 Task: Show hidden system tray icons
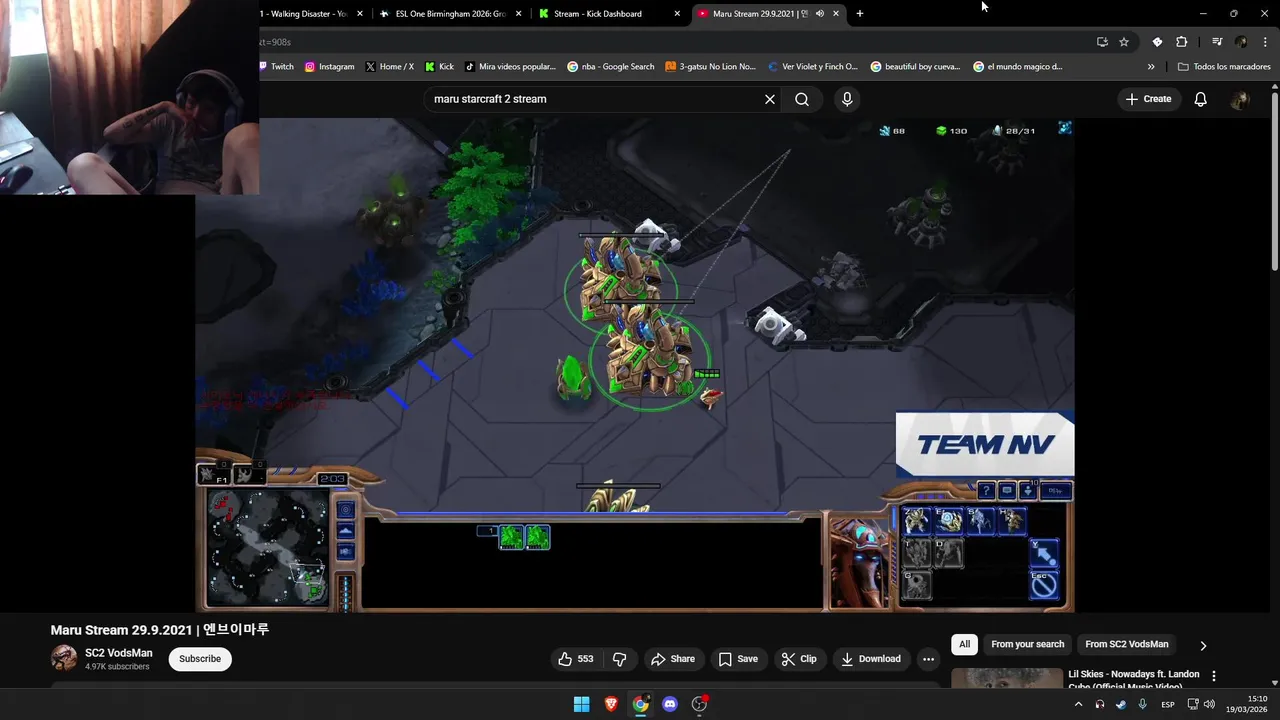pos(1078,704)
